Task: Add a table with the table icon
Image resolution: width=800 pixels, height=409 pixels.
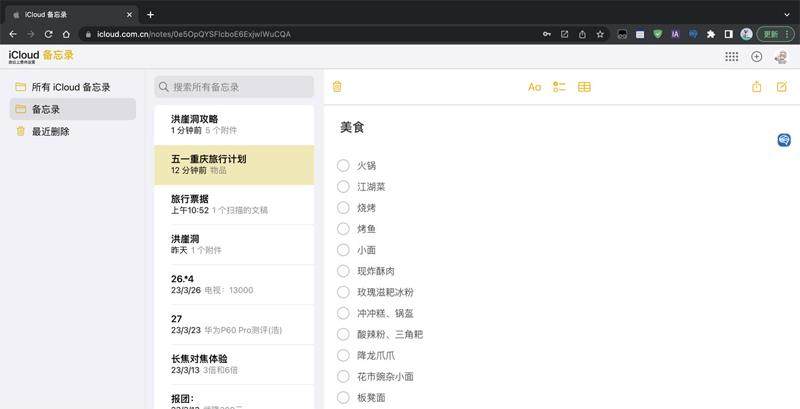Action: coord(584,87)
